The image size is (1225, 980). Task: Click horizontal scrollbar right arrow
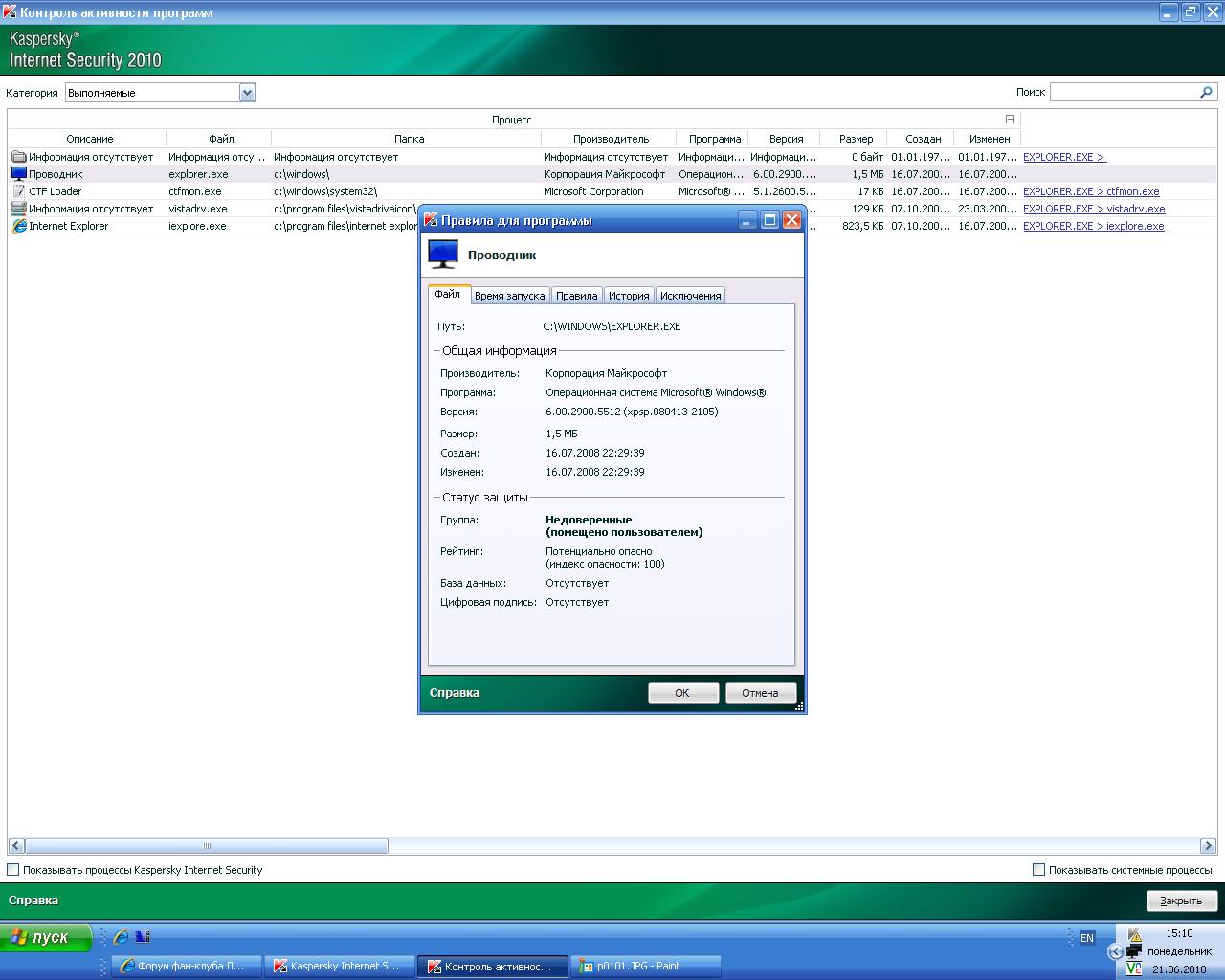pyautogui.click(x=1208, y=846)
